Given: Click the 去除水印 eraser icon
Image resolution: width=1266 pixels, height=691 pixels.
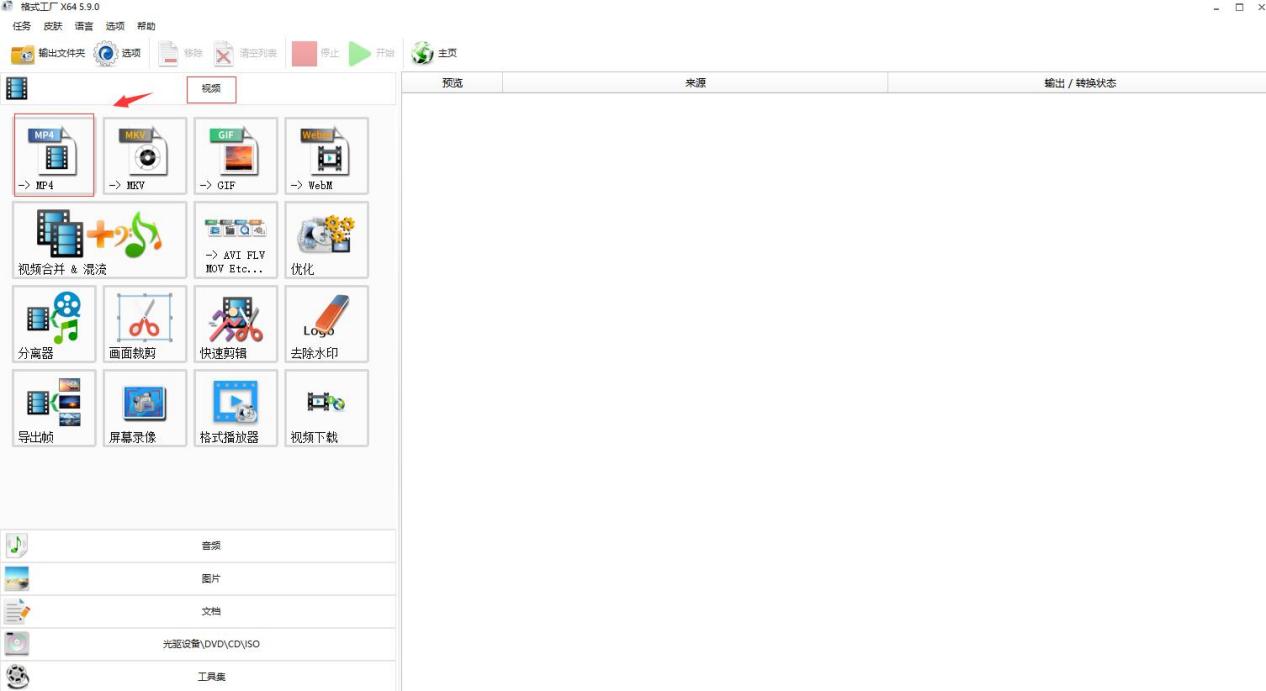Looking at the screenshot, I should (326, 323).
